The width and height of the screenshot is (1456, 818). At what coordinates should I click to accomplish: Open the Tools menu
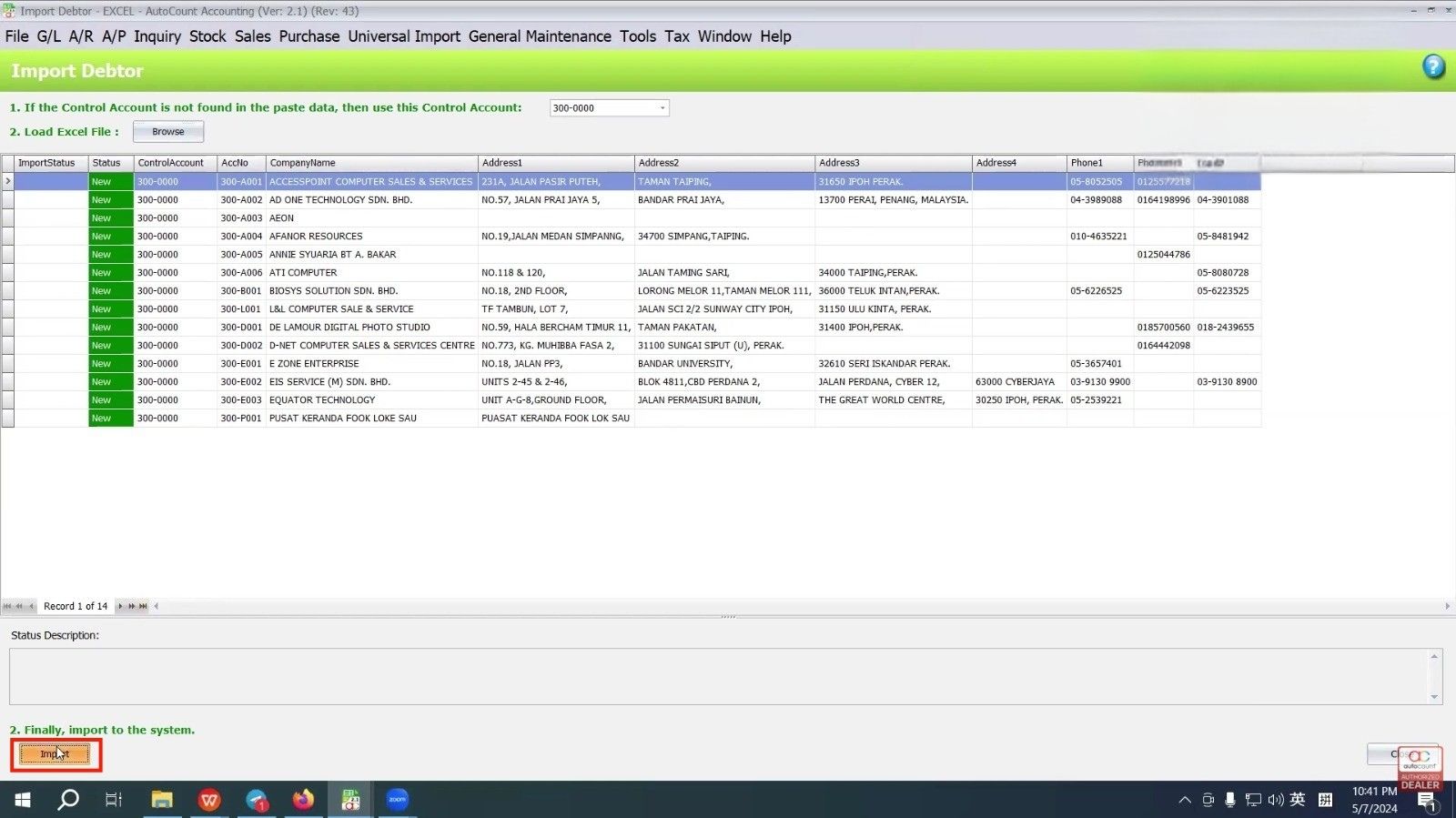638,36
